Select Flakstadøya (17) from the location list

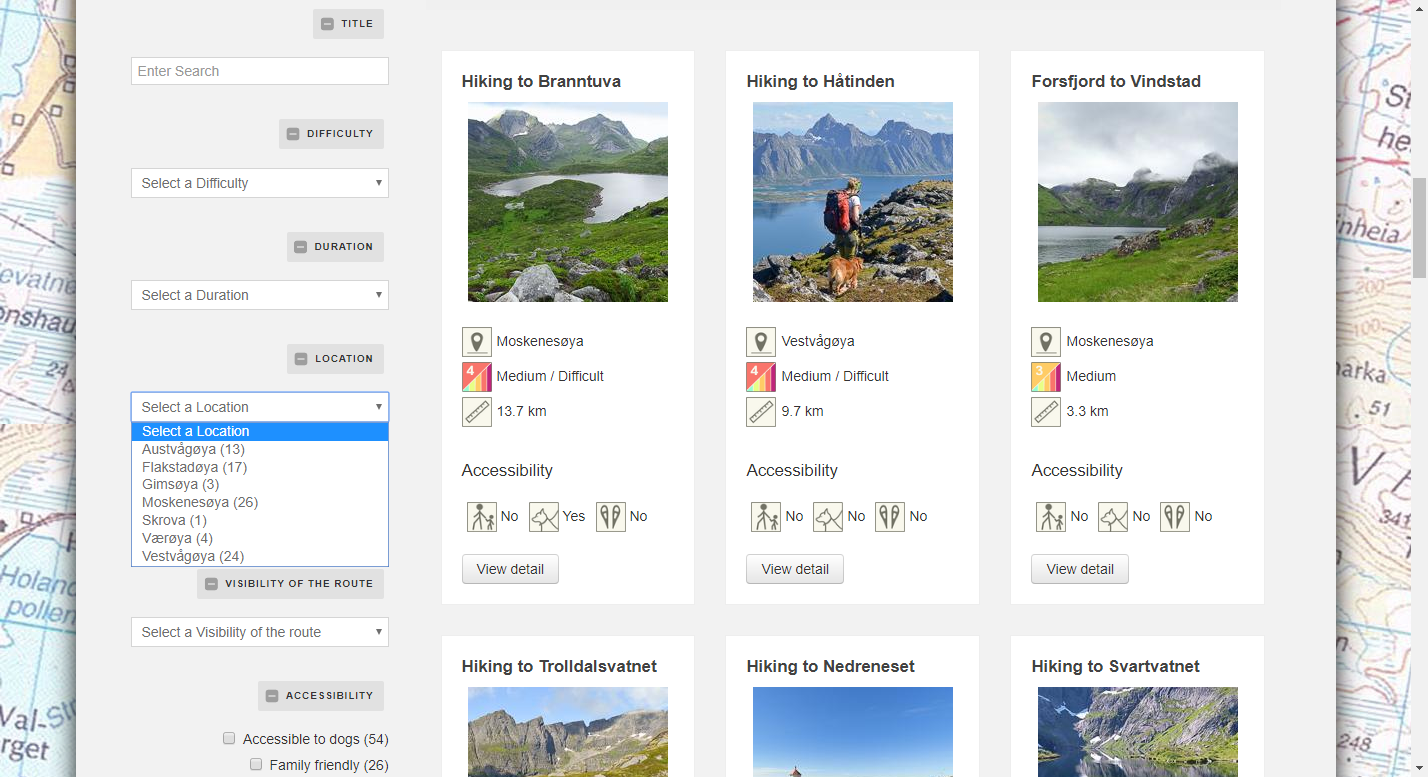260,467
